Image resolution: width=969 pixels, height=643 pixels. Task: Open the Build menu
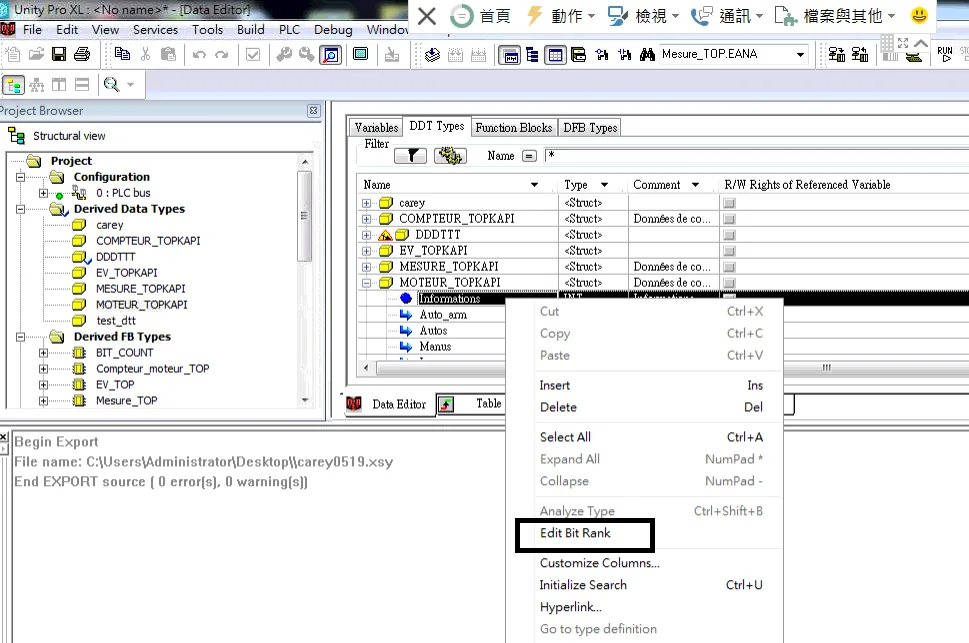coord(250,30)
